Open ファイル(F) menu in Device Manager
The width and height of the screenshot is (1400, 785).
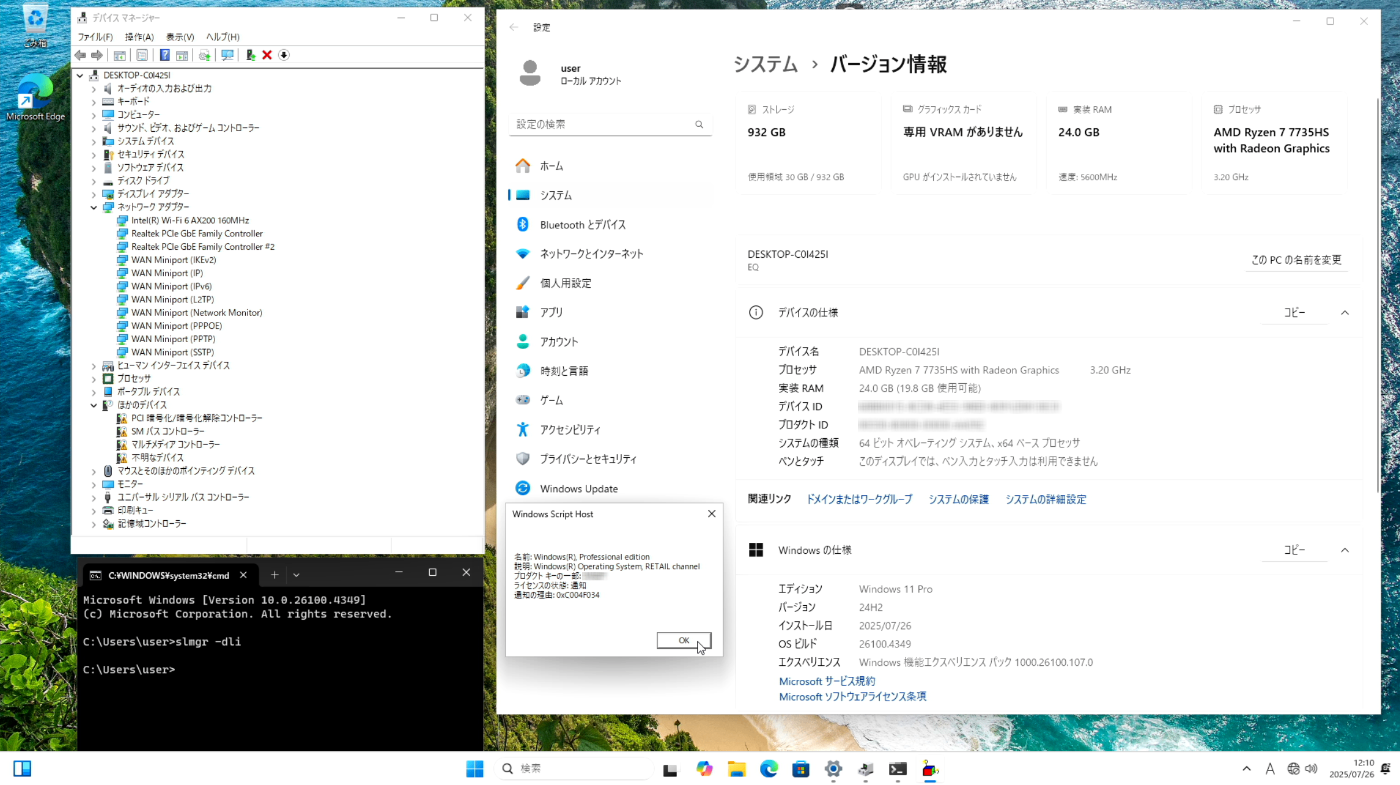[95, 37]
